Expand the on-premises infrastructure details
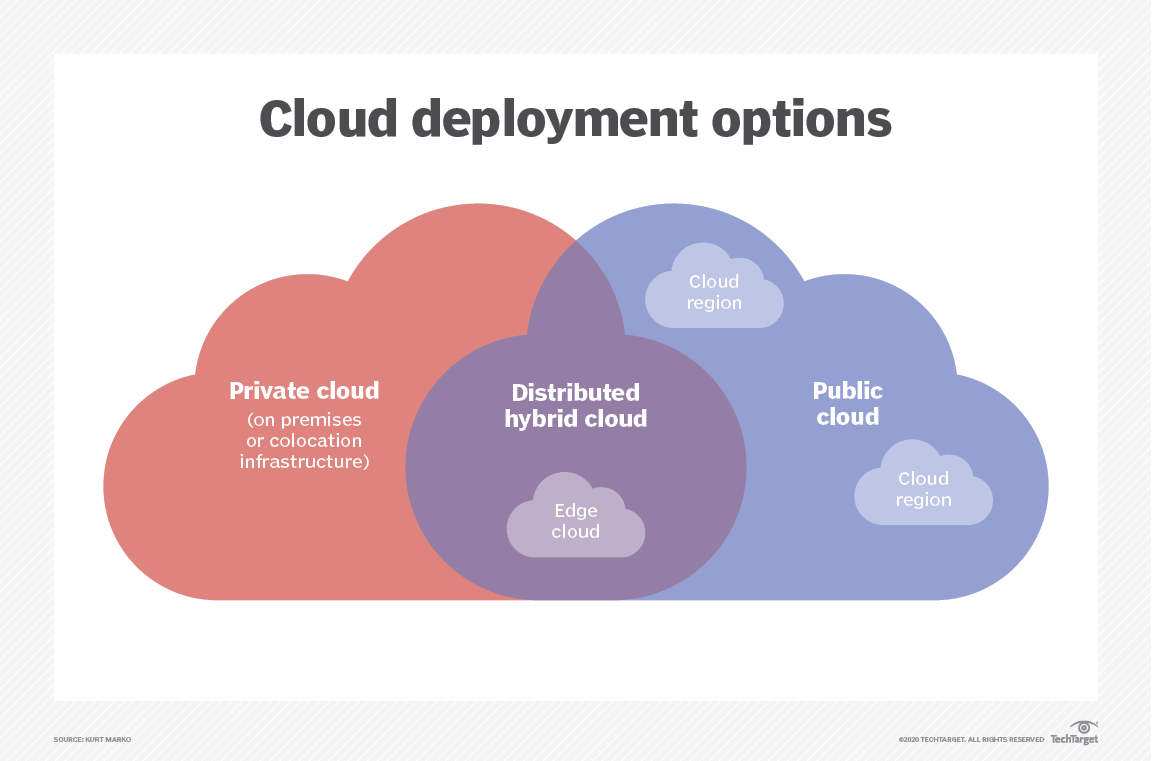 tap(303, 440)
